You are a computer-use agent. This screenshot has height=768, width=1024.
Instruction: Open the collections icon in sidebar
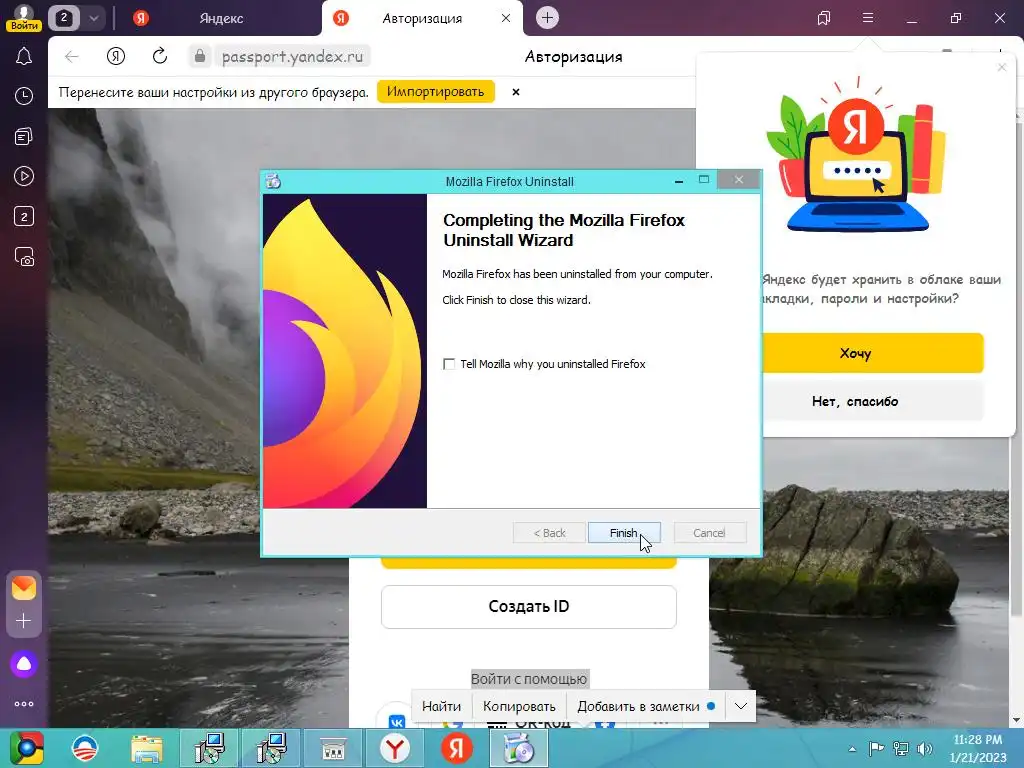click(x=24, y=136)
